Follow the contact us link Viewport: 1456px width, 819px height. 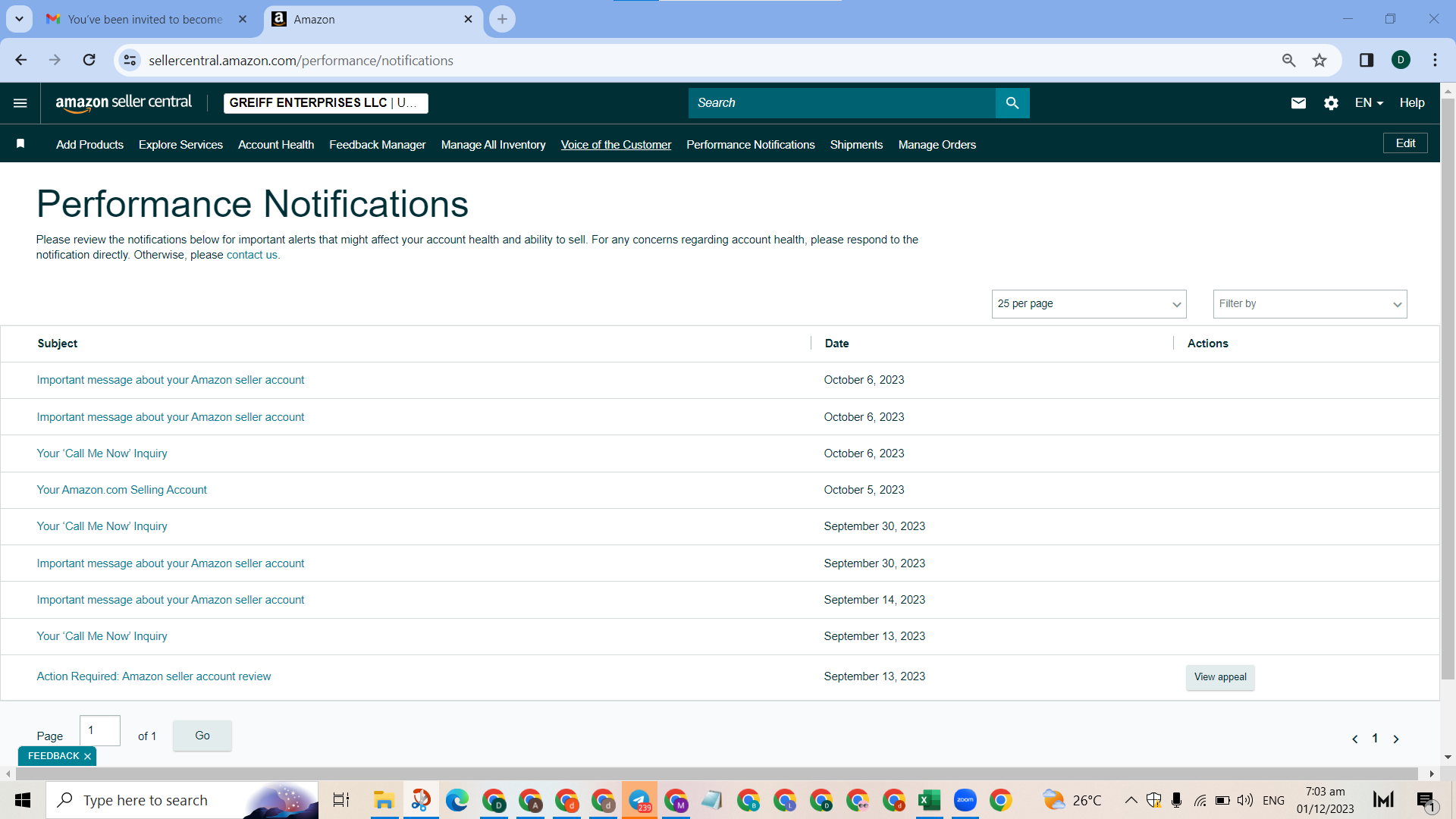[x=252, y=255]
